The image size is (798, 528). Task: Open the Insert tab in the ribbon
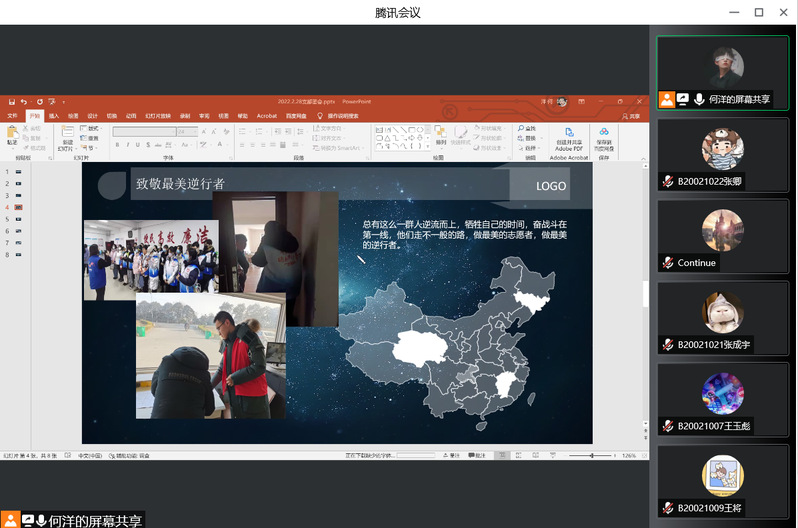coord(54,116)
